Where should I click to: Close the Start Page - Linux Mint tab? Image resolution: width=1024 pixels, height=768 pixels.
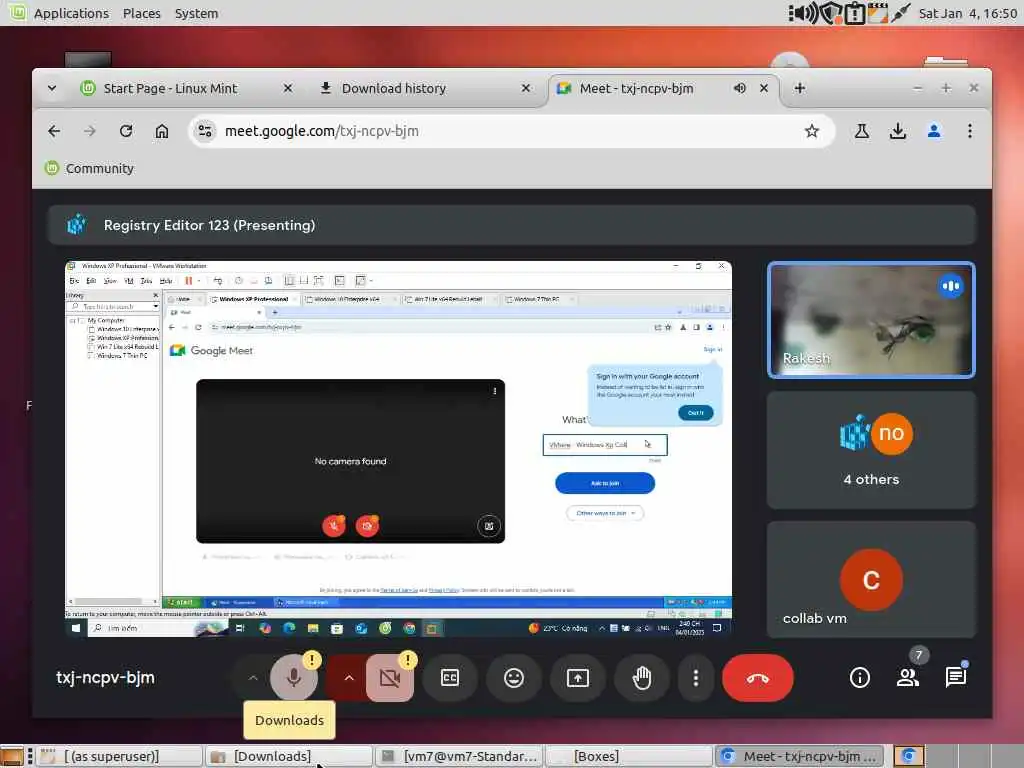click(287, 88)
